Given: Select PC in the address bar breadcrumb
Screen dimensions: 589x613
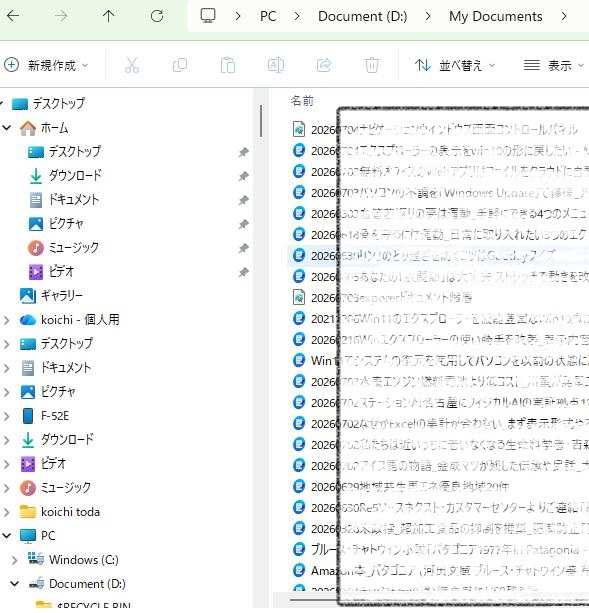Looking at the screenshot, I should coord(268,16).
